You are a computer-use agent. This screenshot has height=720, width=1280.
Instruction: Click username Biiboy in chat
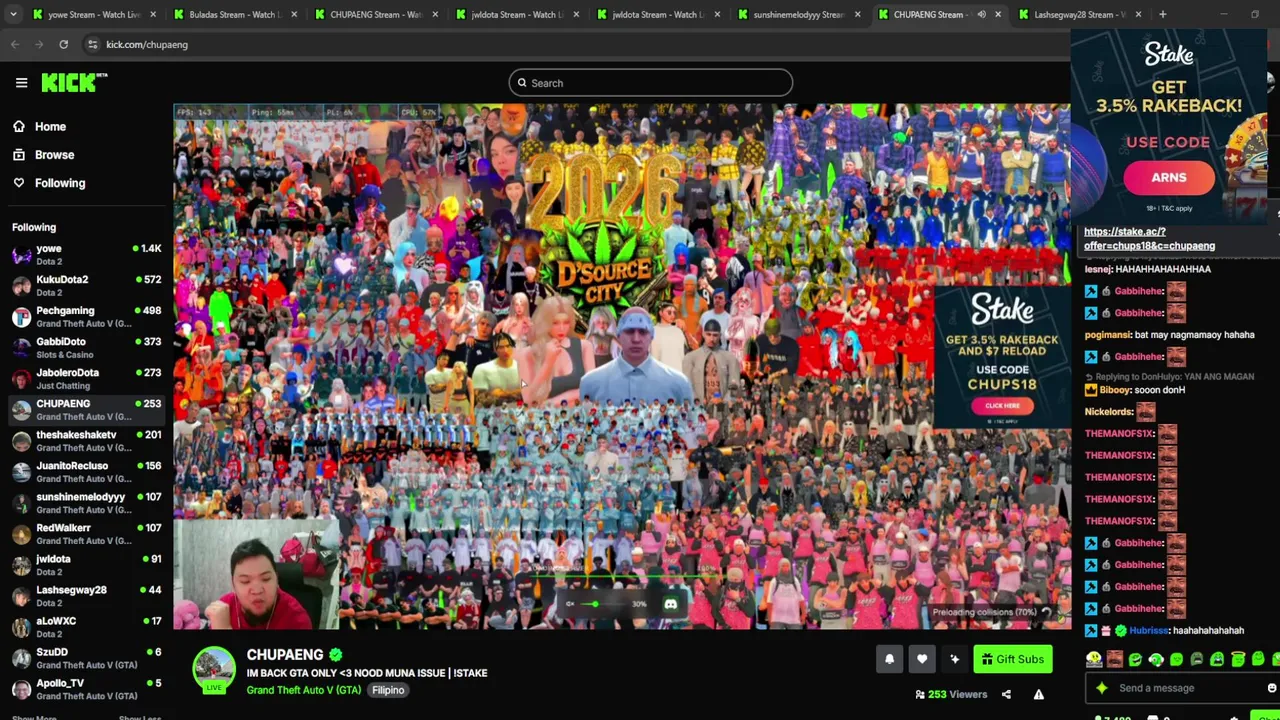[x=1115, y=390]
